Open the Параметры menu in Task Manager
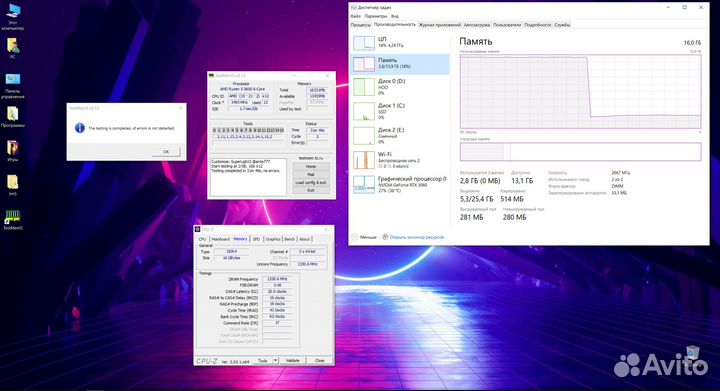Image resolution: width=720 pixels, height=391 pixels. coord(376,16)
